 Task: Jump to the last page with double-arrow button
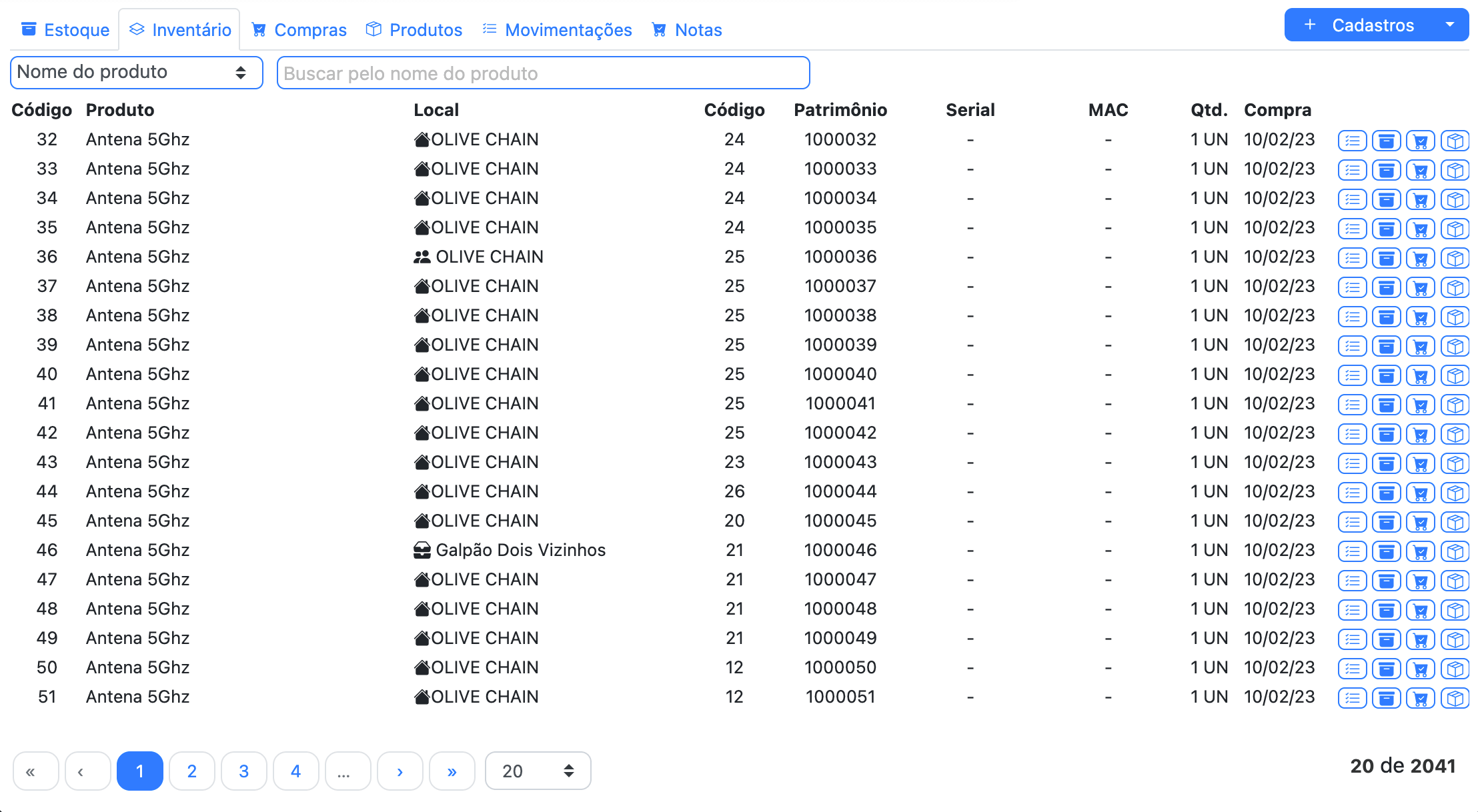pyautogui.click(x=452, y=771)
